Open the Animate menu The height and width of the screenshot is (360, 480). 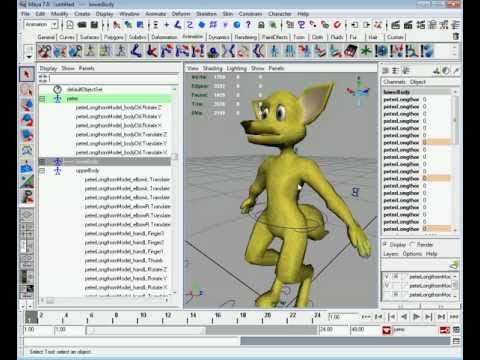coord(155,14)
